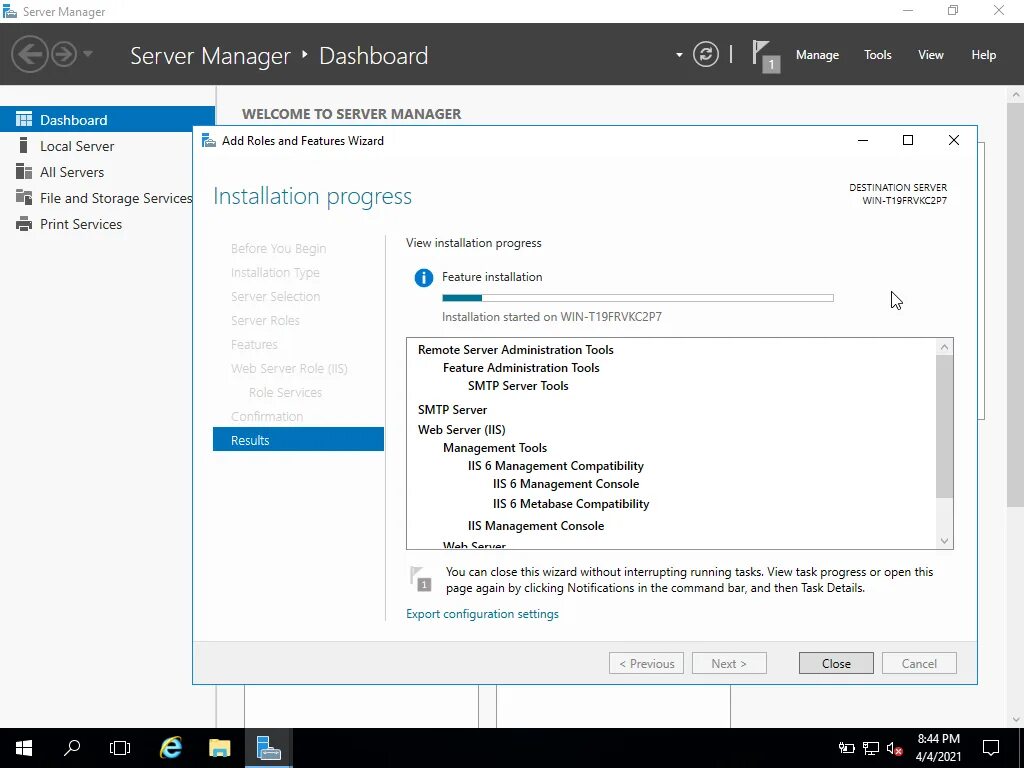This screenshot has width=1024, height=768.
Task: Click the Server Roles wizard step
Action: [x=265, y=320]
